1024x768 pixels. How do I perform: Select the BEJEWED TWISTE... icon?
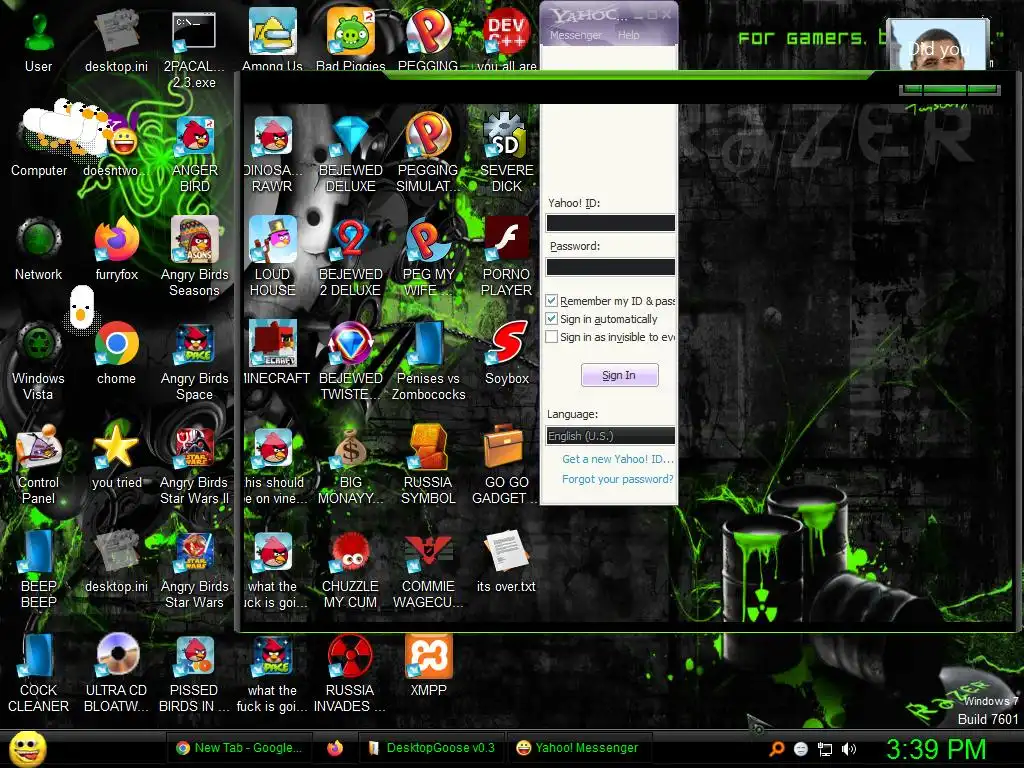pos(351,360)
